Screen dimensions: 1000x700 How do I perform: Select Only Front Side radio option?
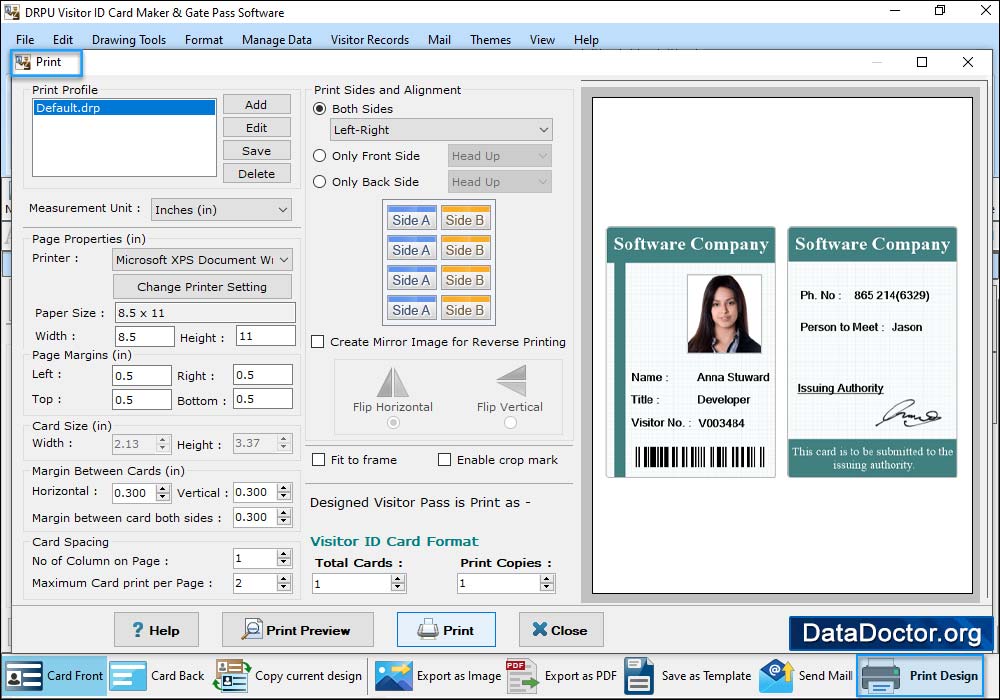[320, 156]
